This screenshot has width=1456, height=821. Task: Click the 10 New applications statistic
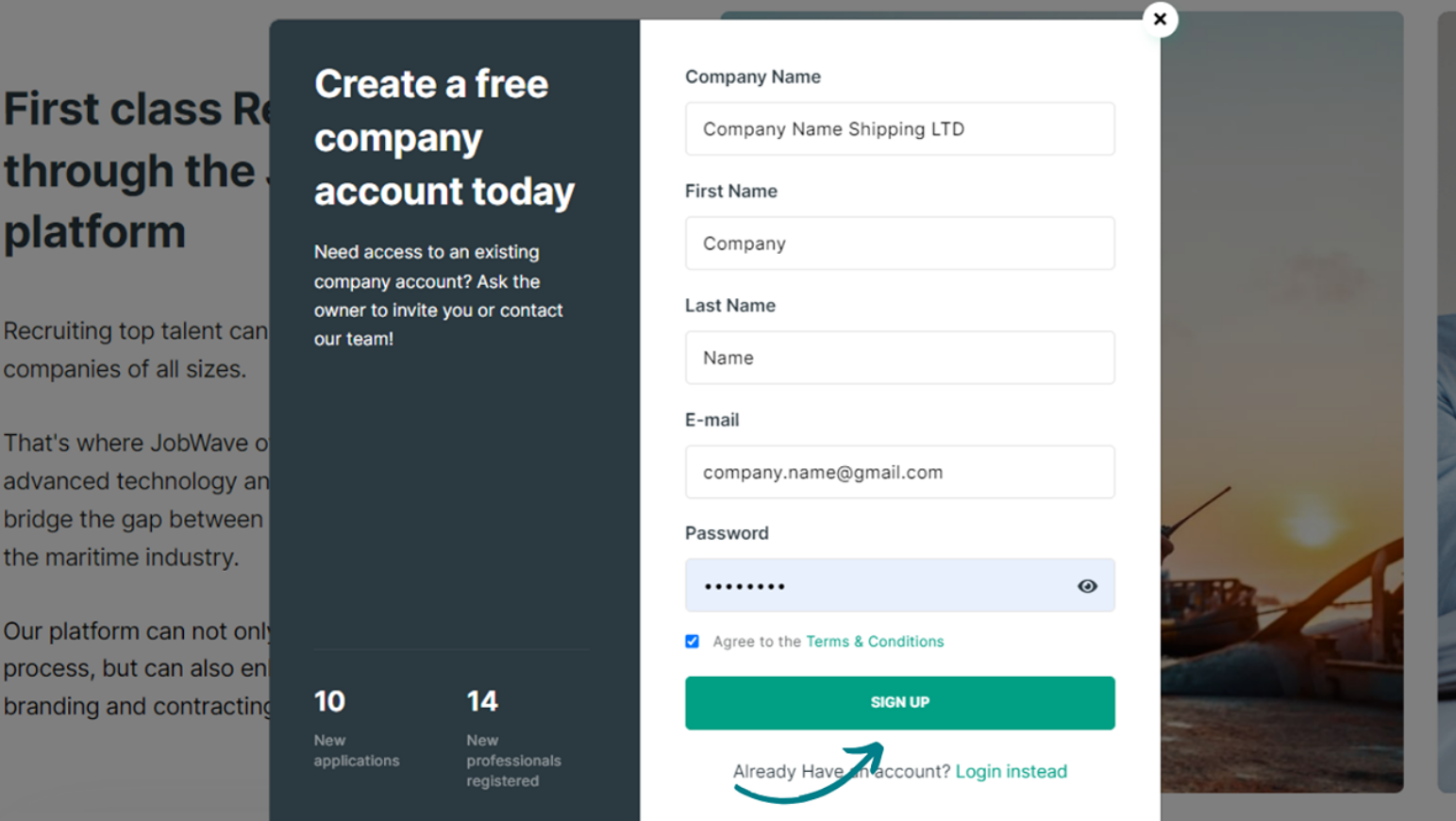coord(356,727)
